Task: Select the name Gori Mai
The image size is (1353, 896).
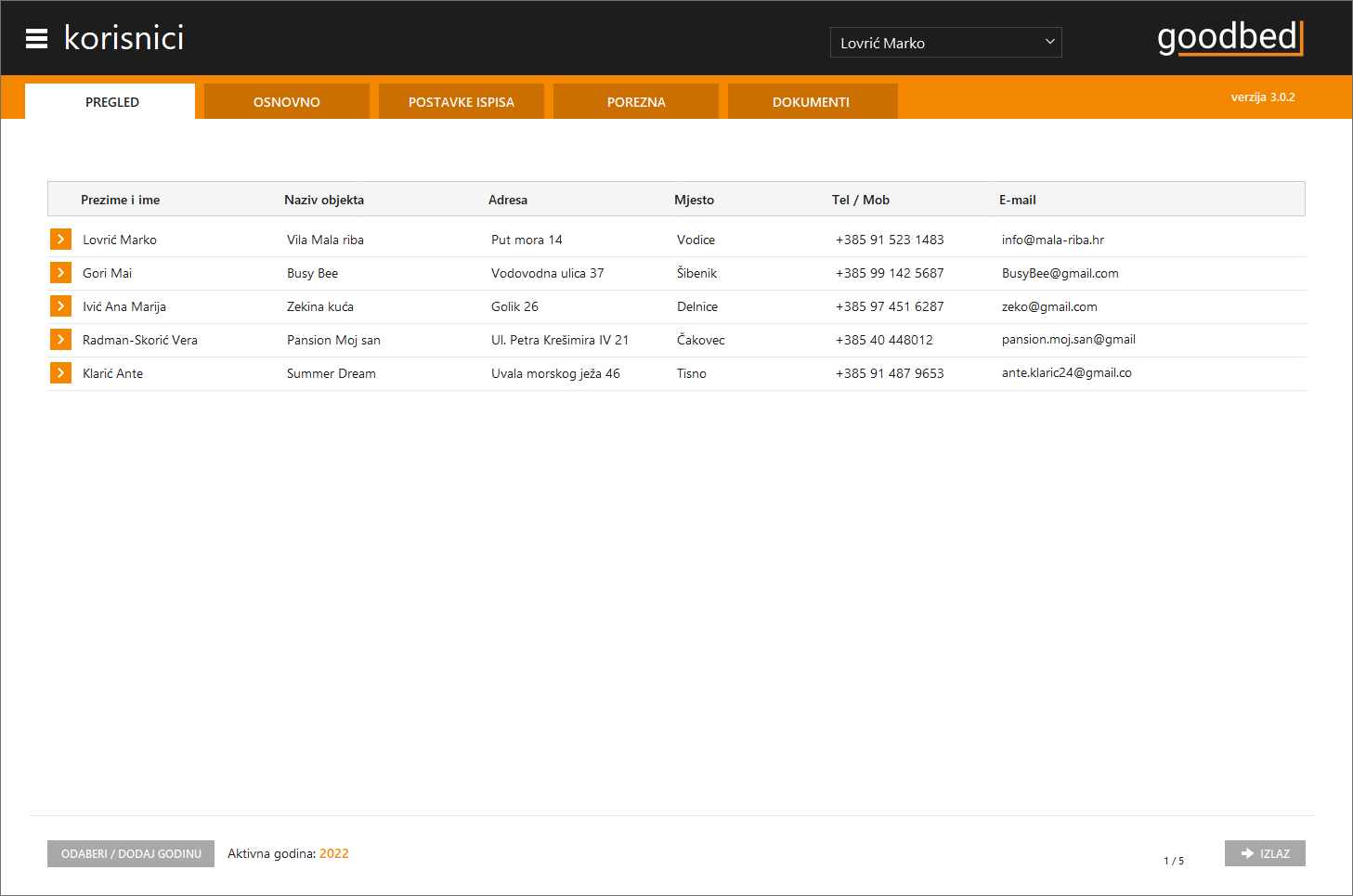Action: coord(107,273)
